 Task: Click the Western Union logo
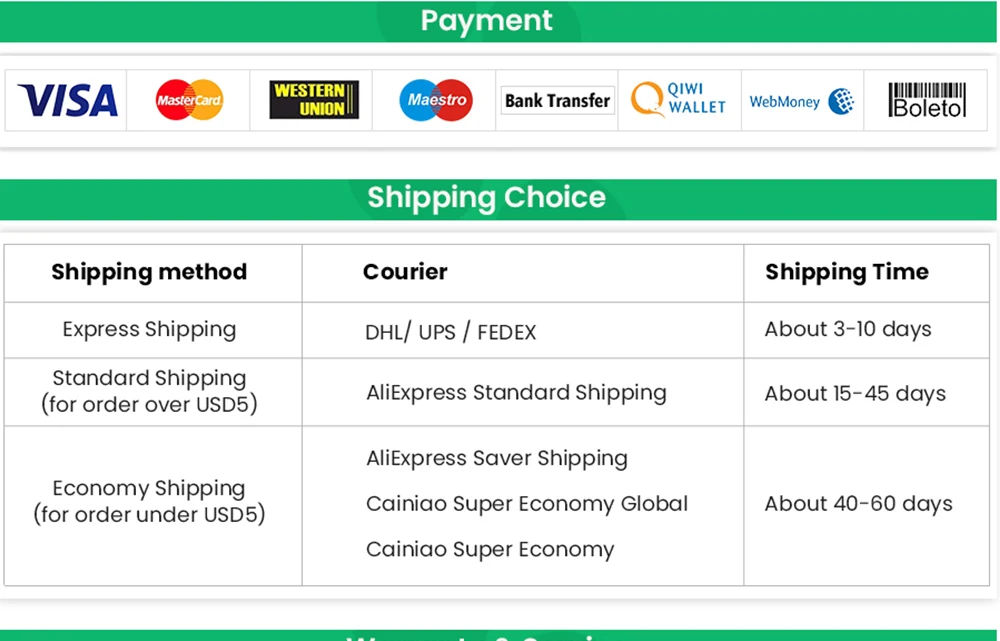pyautogui.click(x=314, y=99)
